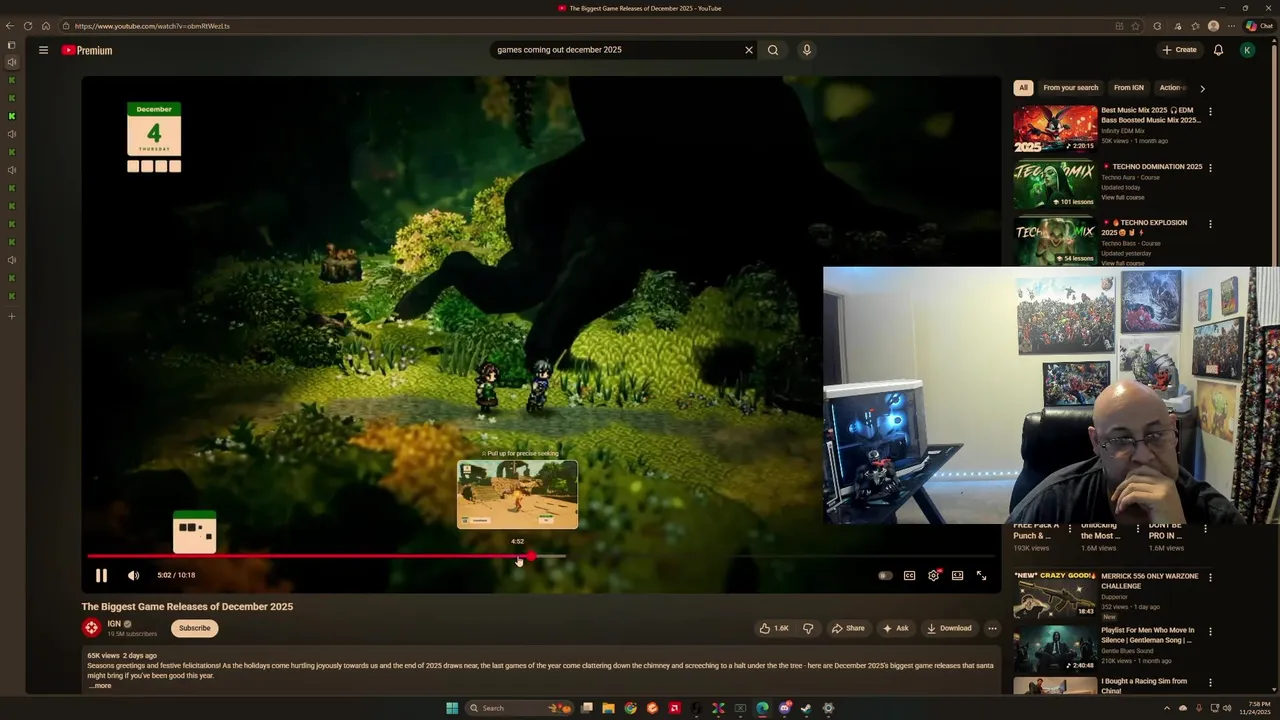Open I Bought a Racing Sim from China
1280x720 pixels.
point(1144,686)
